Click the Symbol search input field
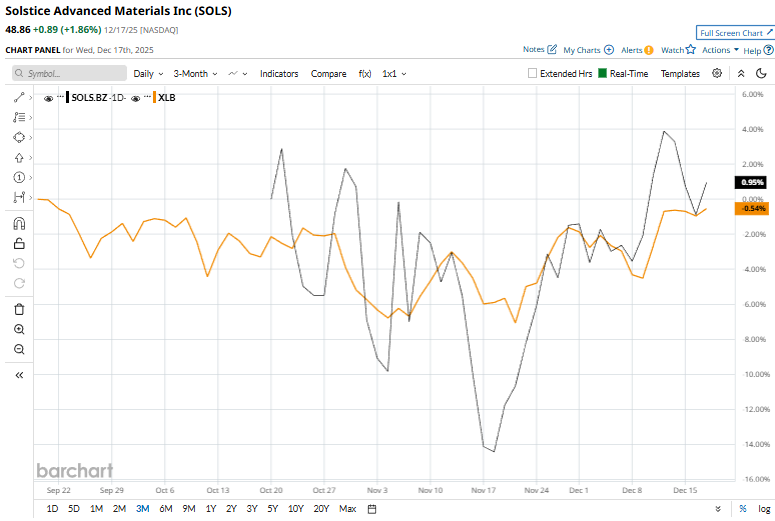775x521 pixels. [69, 73]
